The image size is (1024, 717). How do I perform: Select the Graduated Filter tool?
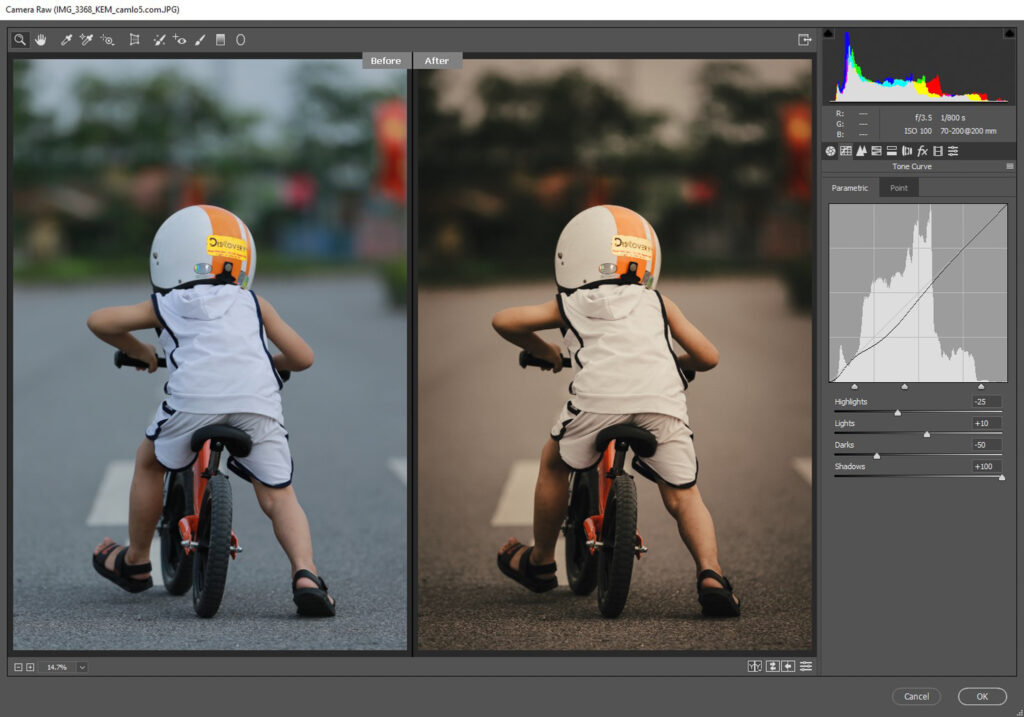(221, 40)
